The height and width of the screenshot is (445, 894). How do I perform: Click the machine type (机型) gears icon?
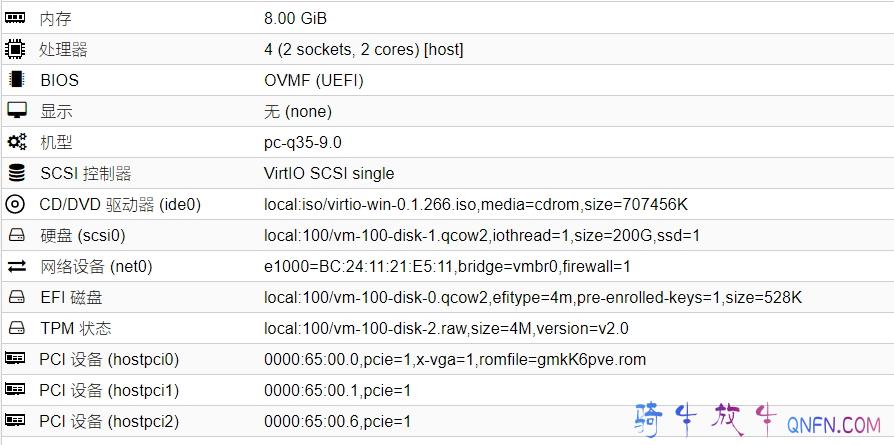(x=16, y=142)
